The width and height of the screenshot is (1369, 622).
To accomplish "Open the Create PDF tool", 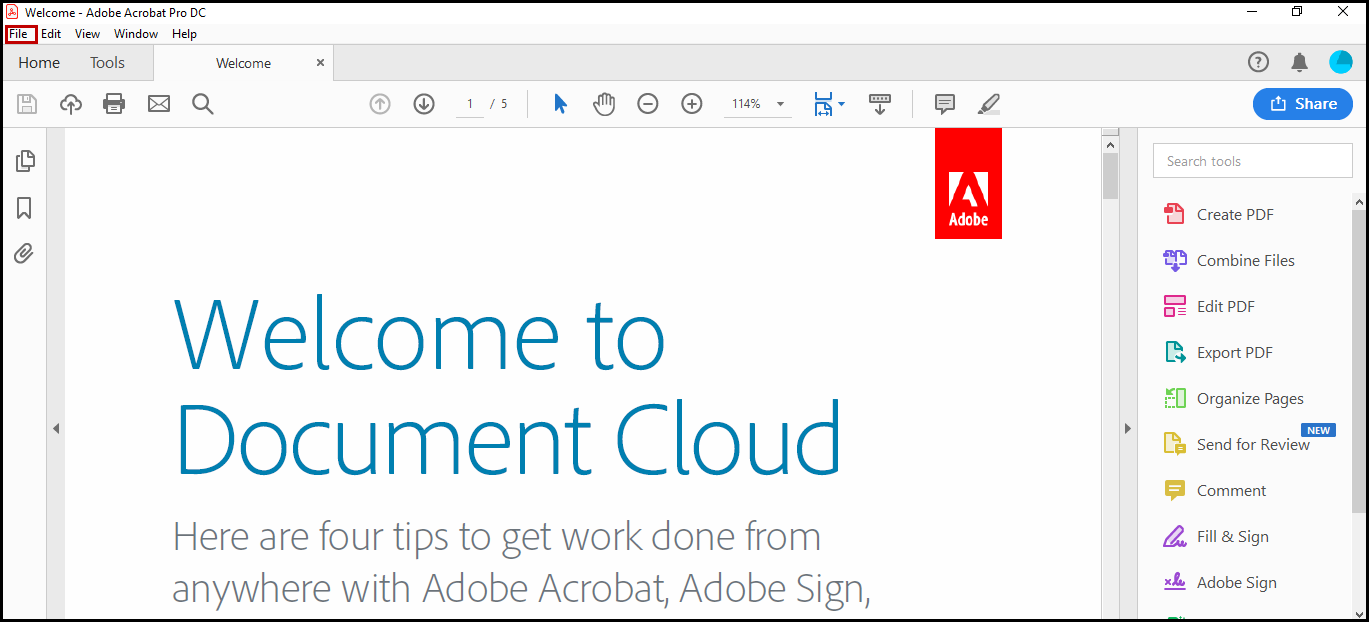I will [1219, 214].
